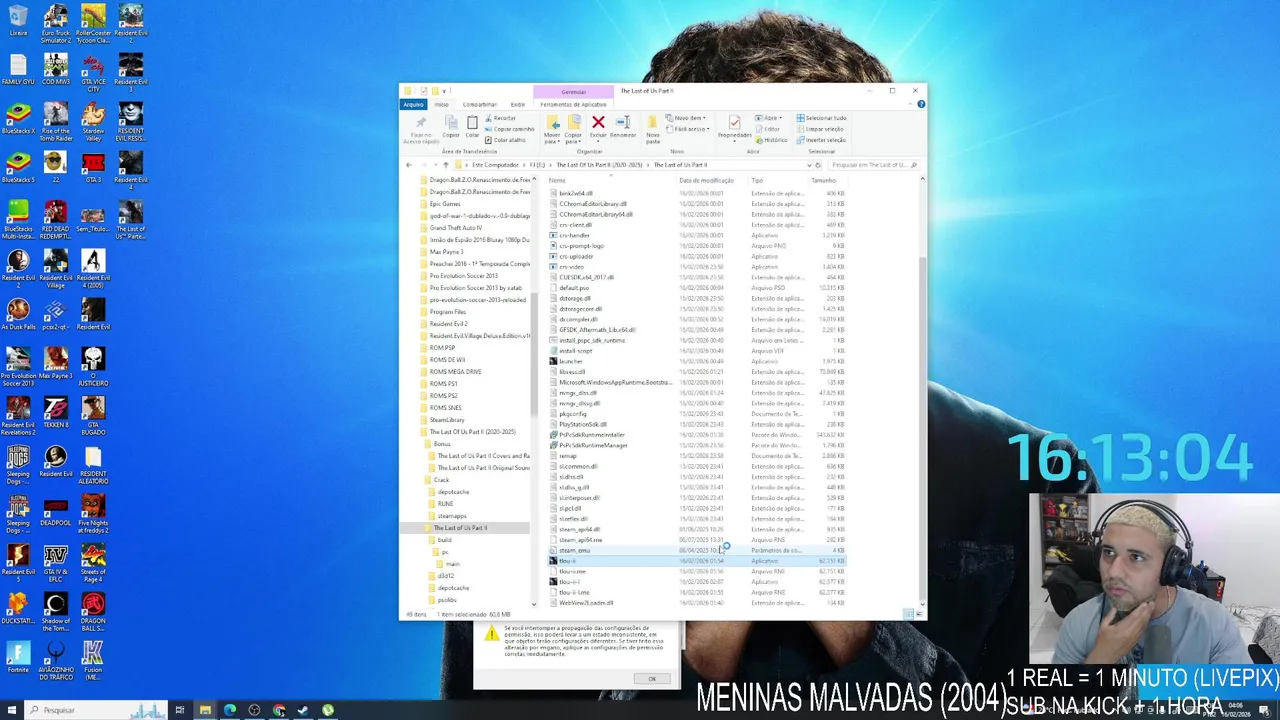Click Este Computador in the address path
Viewport: 1280px width, 720px height.
(x=495, y=165)
